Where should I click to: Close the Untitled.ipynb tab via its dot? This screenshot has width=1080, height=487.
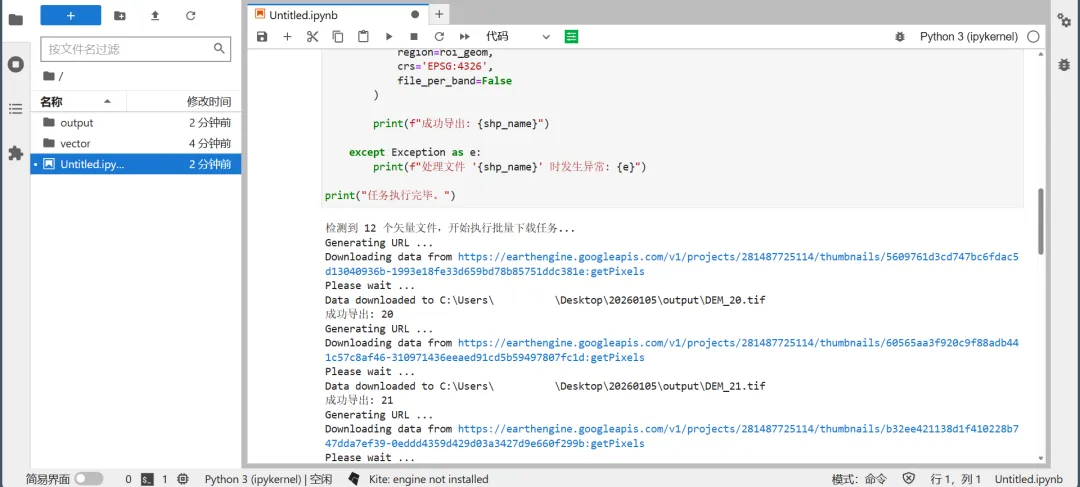(x=415, y=14)
